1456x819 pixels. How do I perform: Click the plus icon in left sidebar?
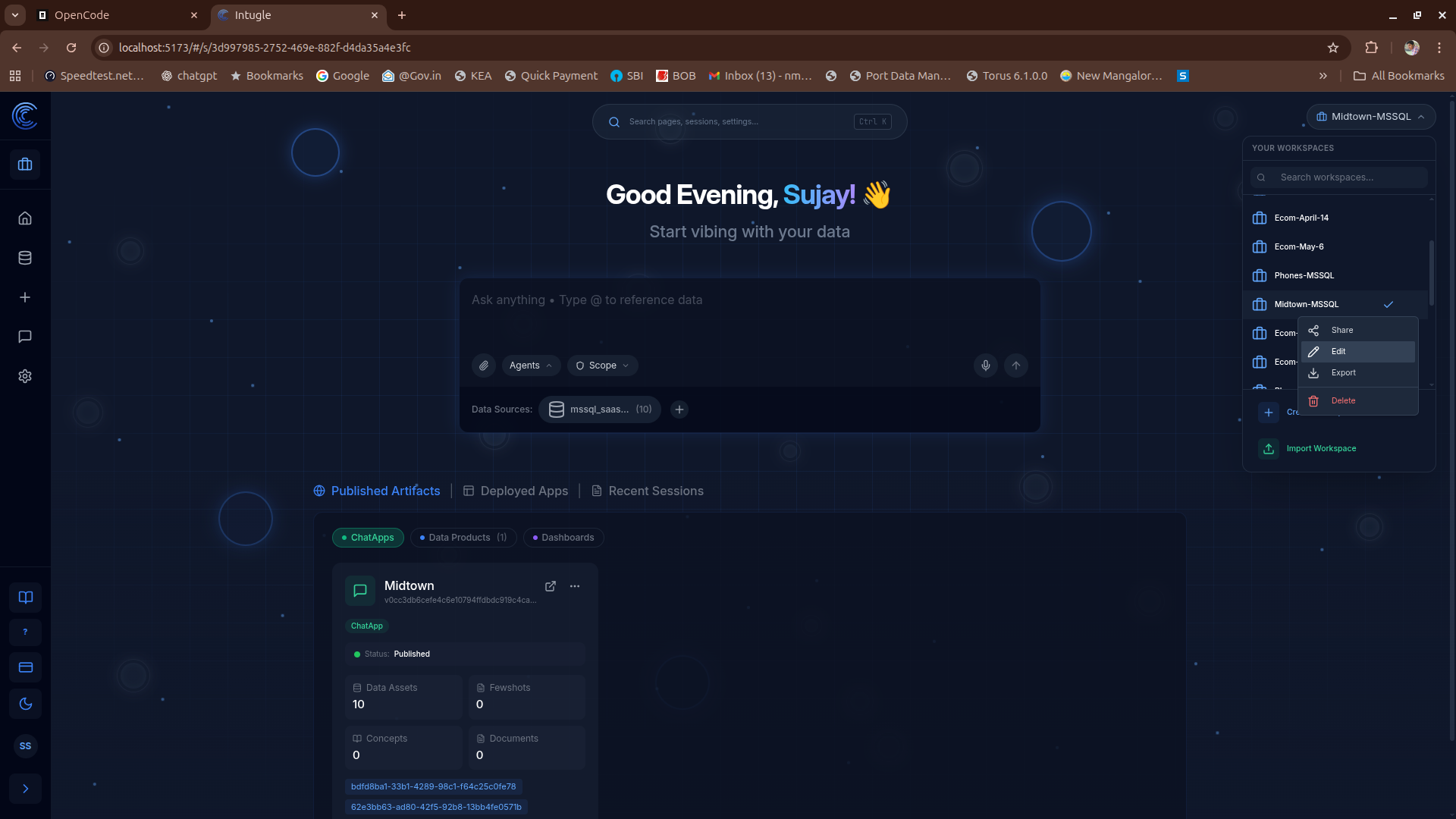(25, 297)
